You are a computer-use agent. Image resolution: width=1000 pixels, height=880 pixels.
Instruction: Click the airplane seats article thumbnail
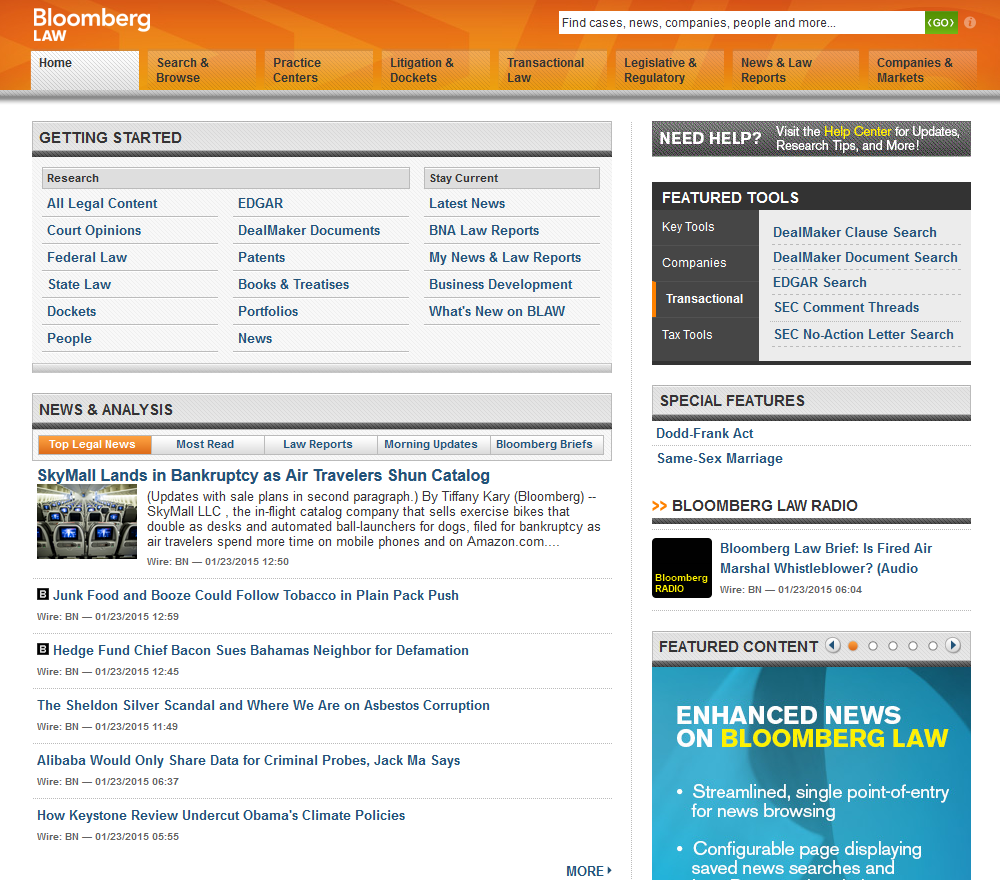87,522
